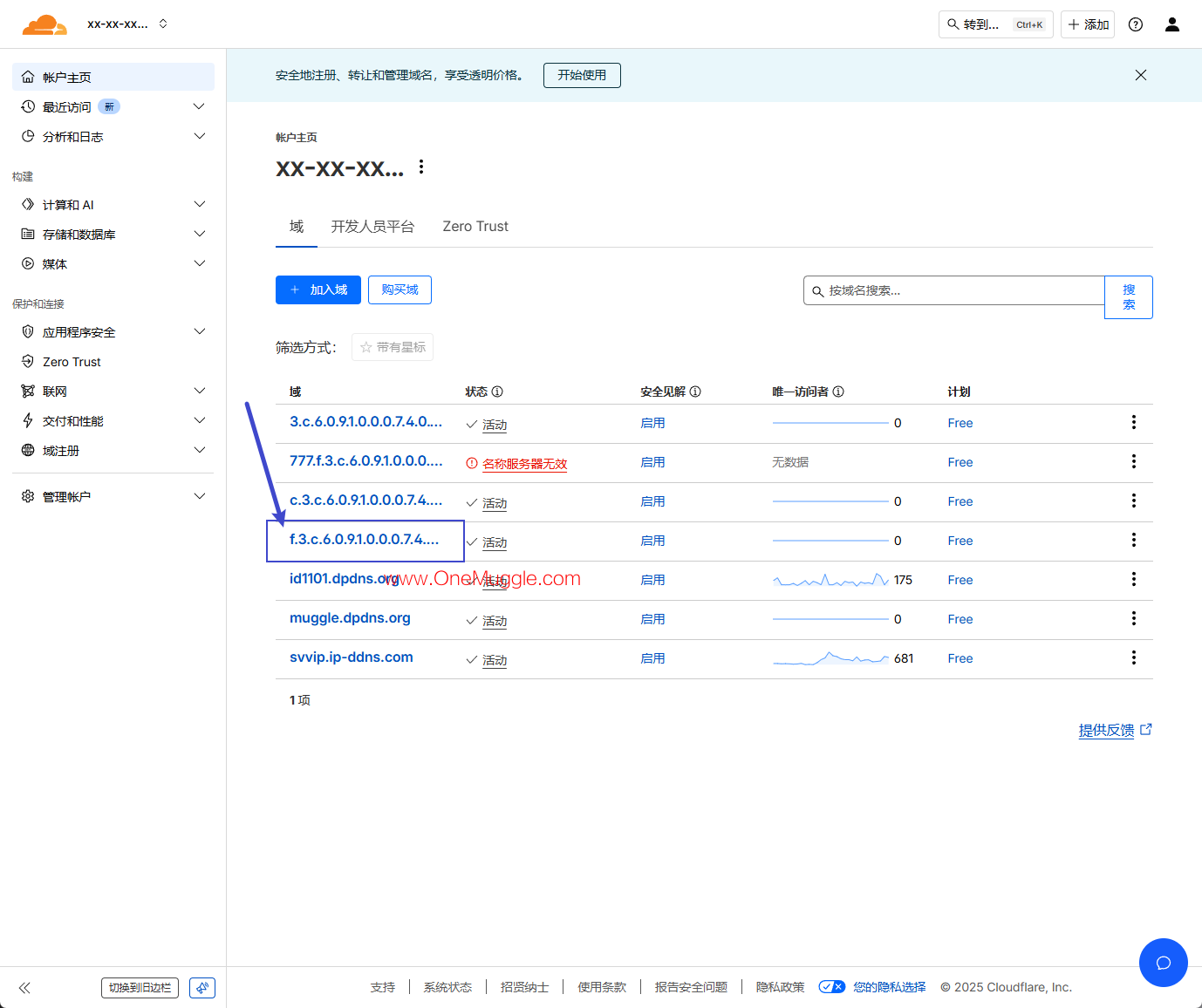
Task: Click the Get Started banner button
Action: (582, 75)
